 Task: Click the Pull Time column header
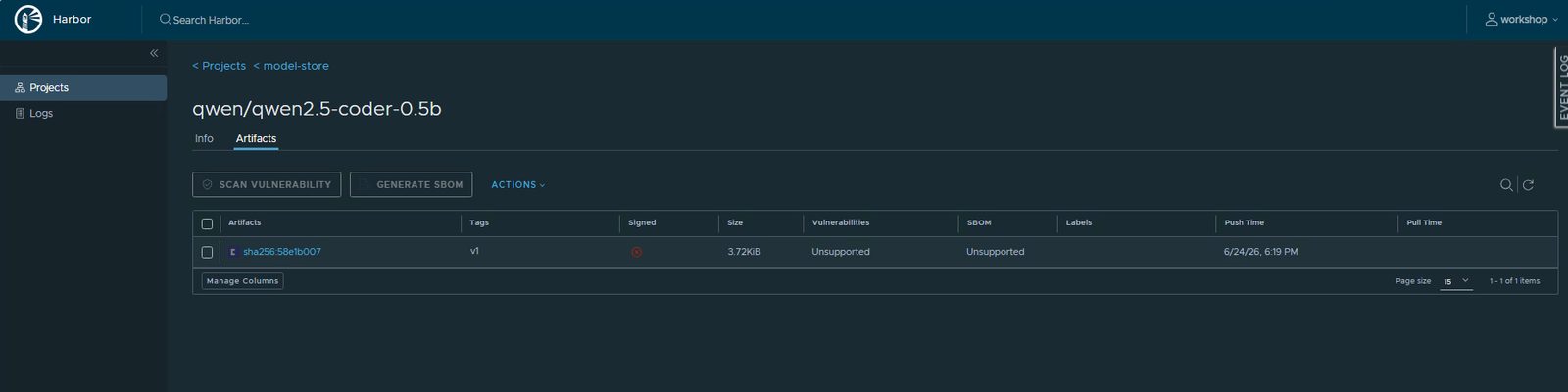pos(1424,222)
